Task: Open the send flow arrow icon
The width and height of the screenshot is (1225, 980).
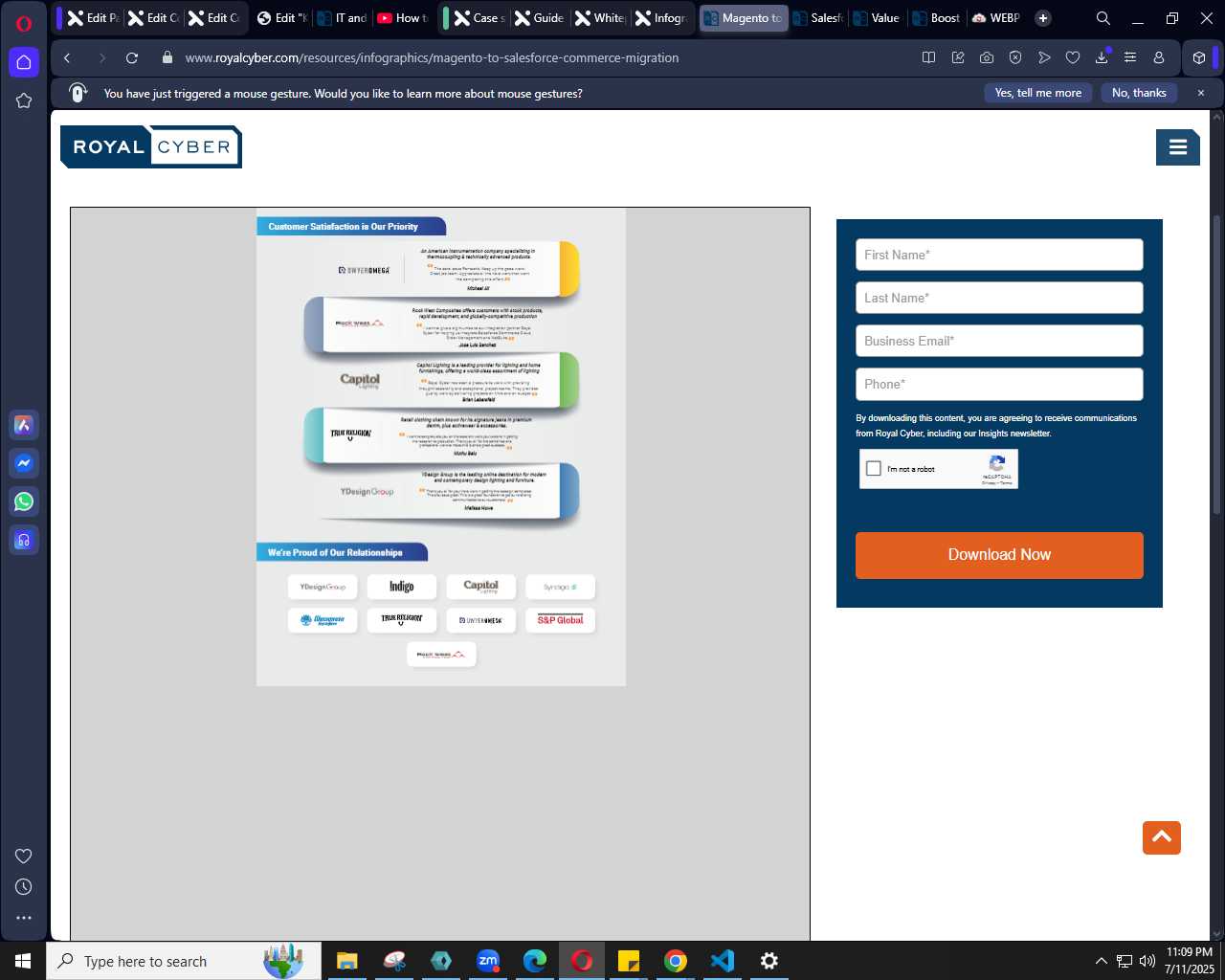Action: click(x=1044, y=57)
